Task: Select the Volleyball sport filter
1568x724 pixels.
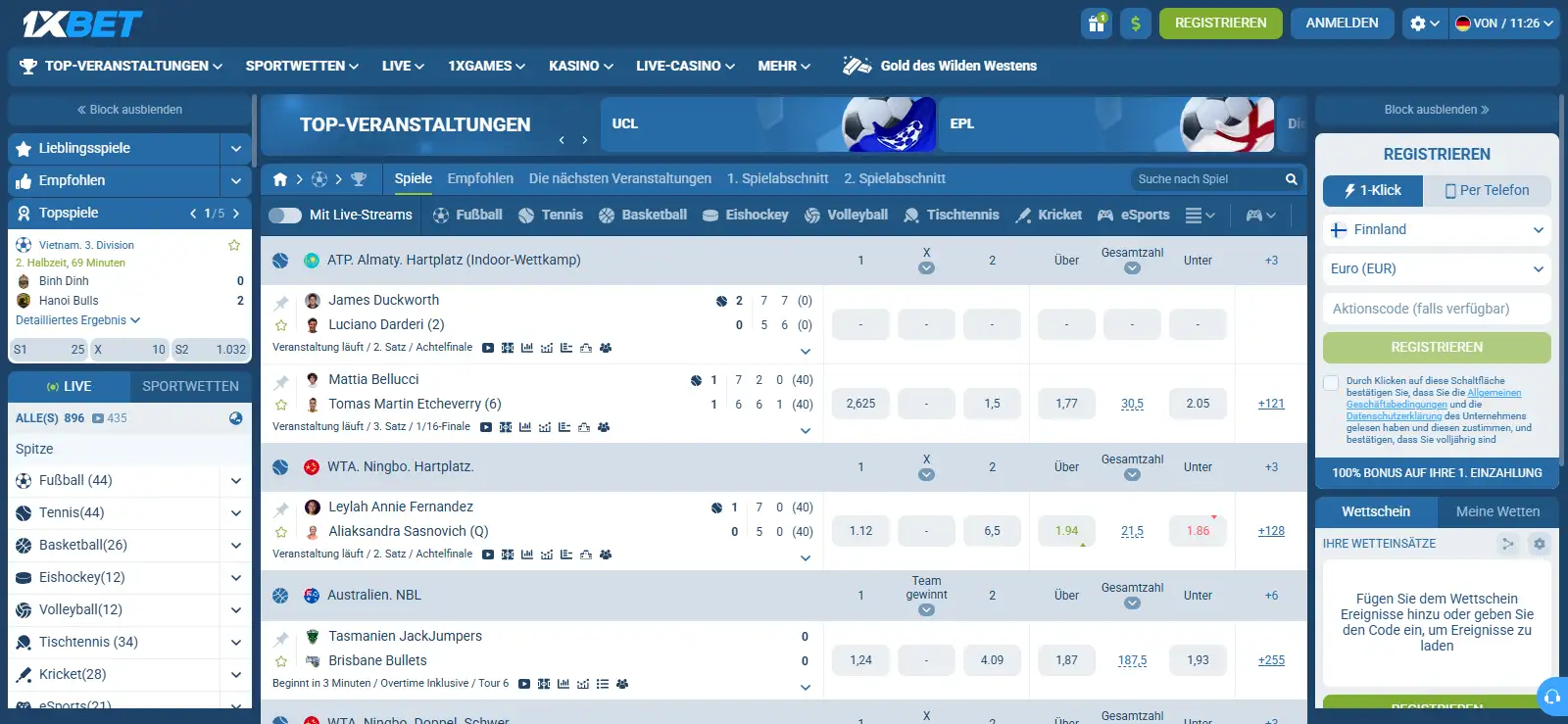Action: 846,216
